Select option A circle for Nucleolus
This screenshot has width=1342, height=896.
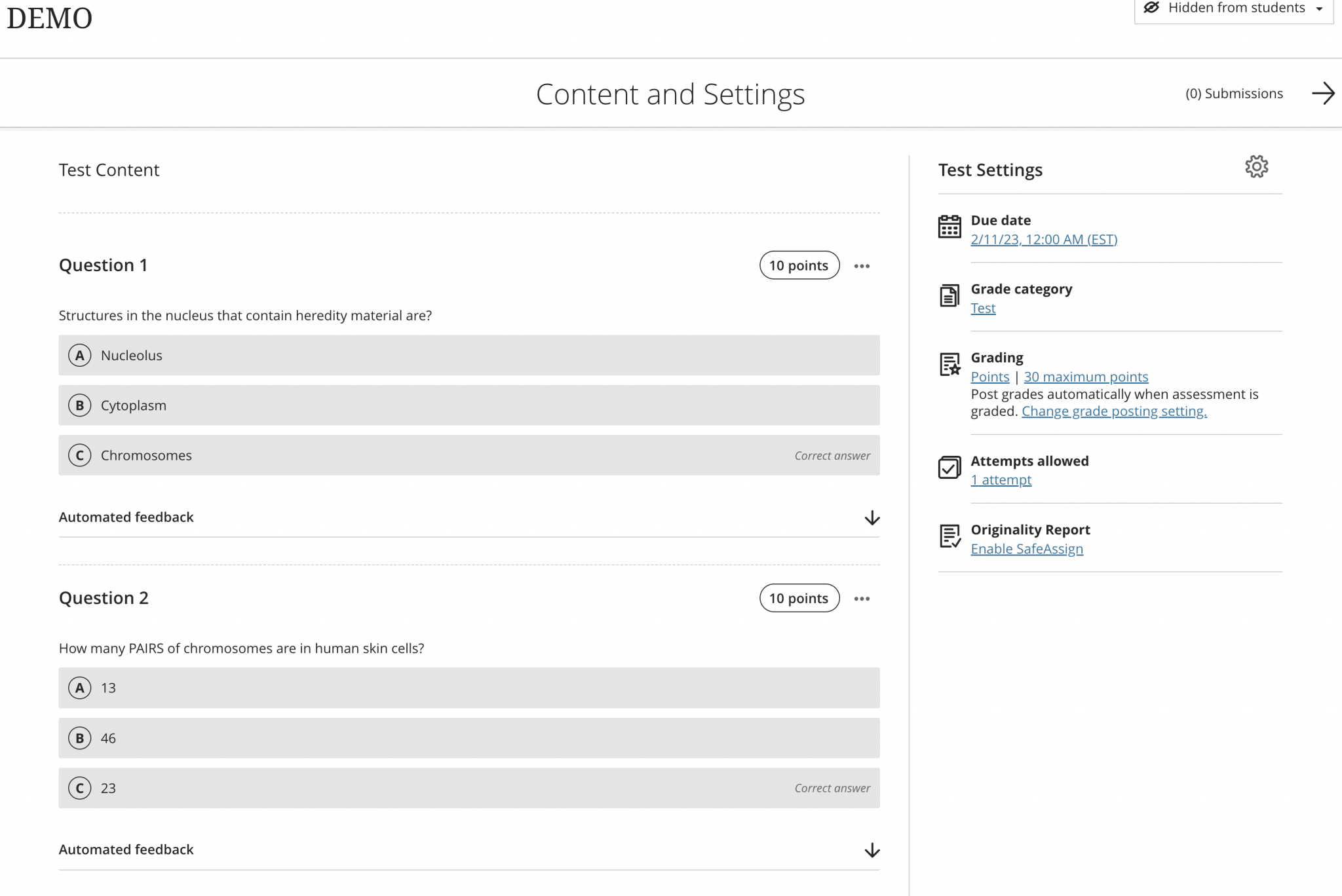point(80,356)
